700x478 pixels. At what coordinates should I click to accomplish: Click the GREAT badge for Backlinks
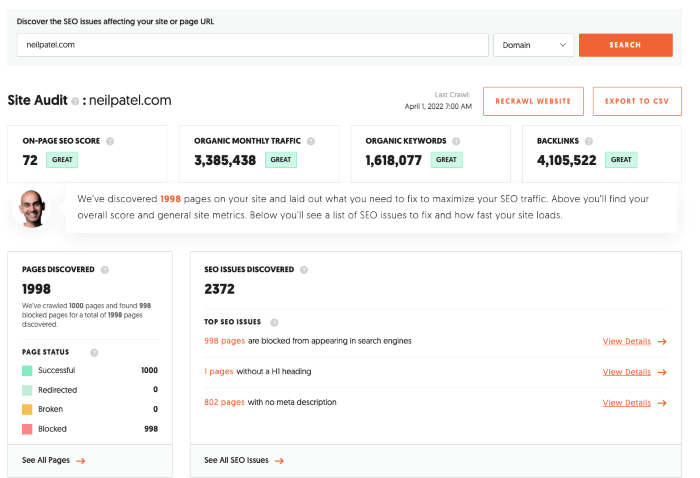[621, 160]
